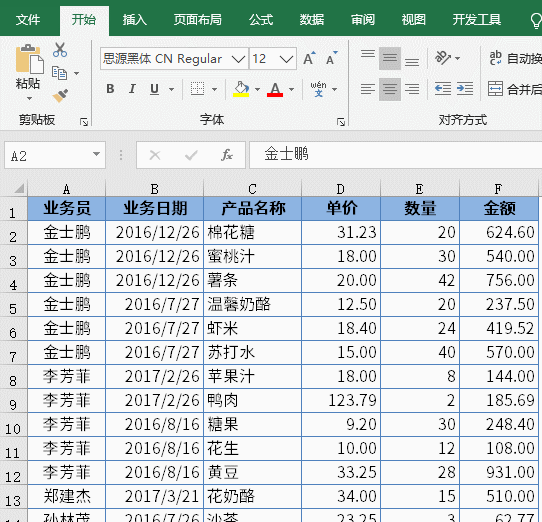Click the Paste clipboard icon

tap(29, 59)
